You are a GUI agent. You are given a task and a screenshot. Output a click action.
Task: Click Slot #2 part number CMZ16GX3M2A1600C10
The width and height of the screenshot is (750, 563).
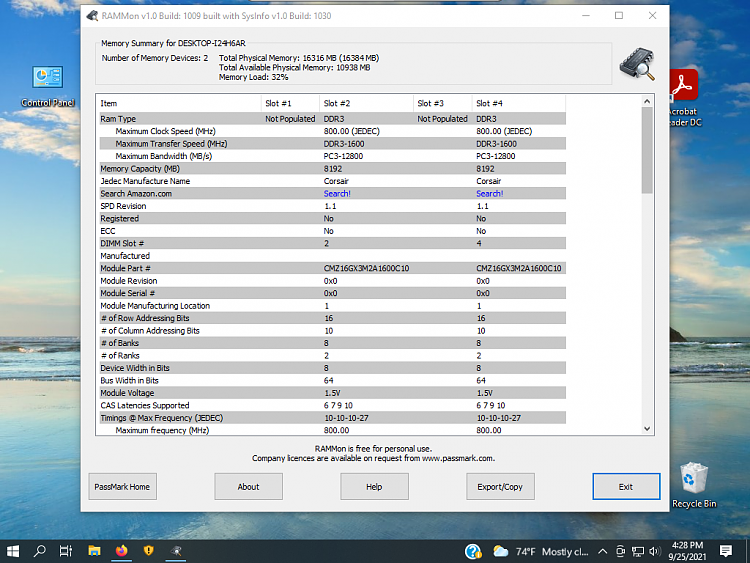tap(366, 268)
